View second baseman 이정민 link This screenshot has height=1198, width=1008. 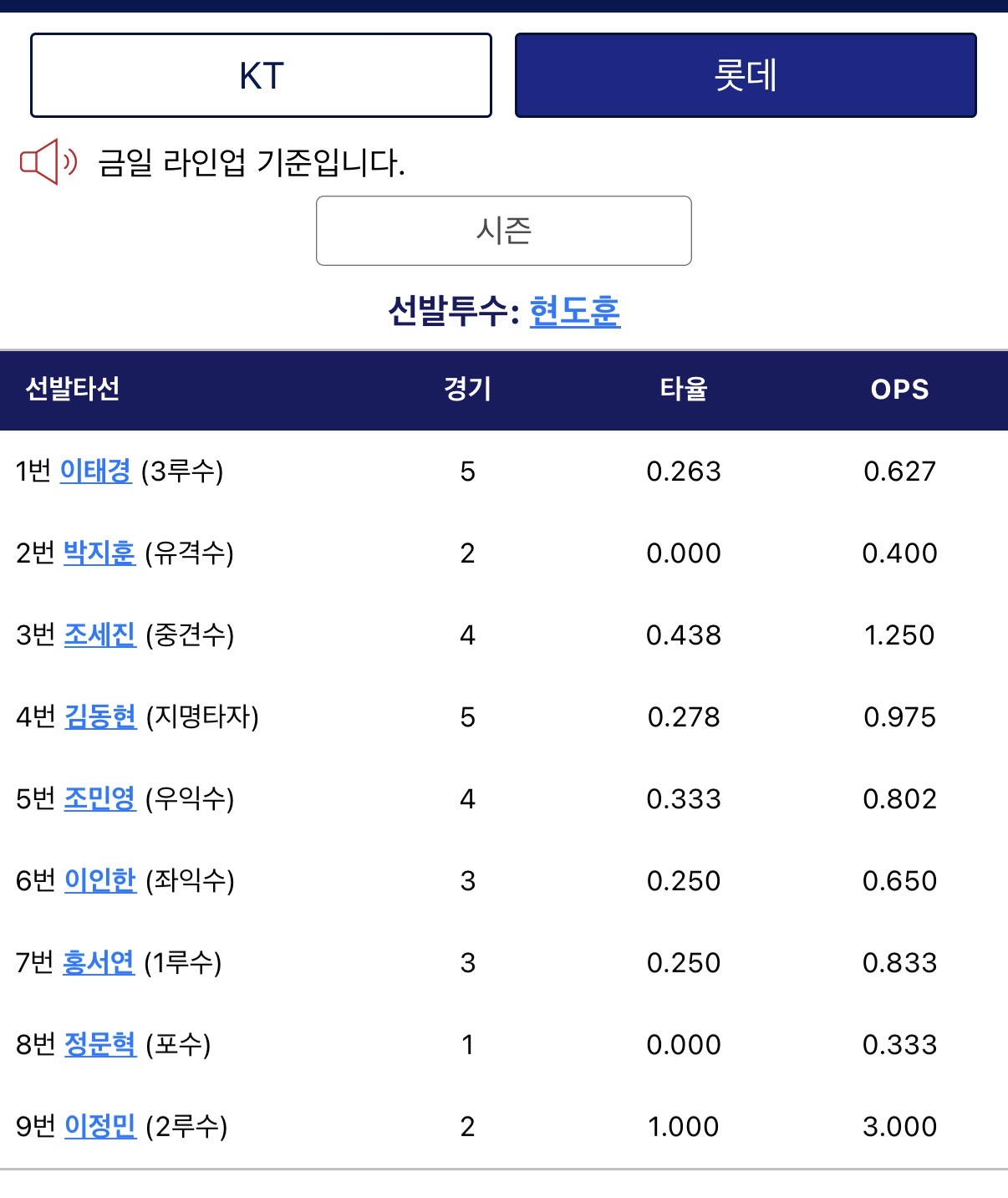[x=100, y=1126]
